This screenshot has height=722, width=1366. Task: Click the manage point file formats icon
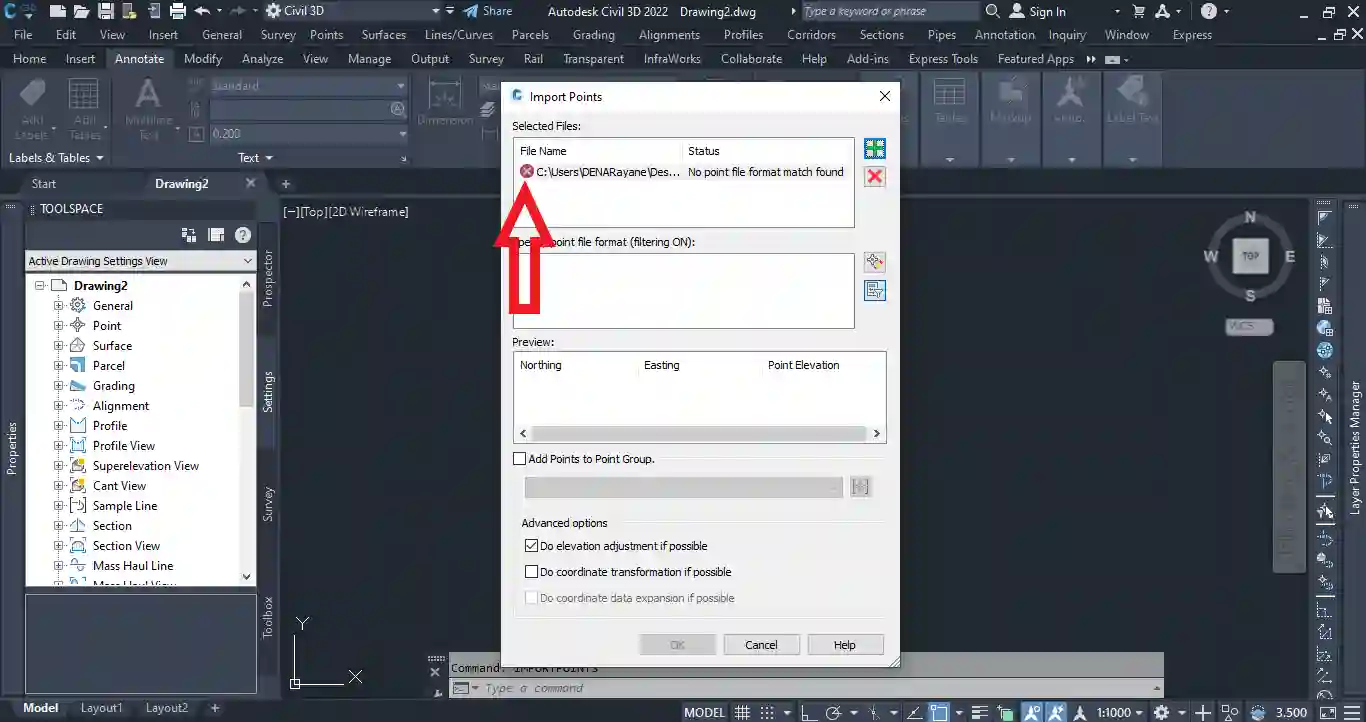point(874,262)
